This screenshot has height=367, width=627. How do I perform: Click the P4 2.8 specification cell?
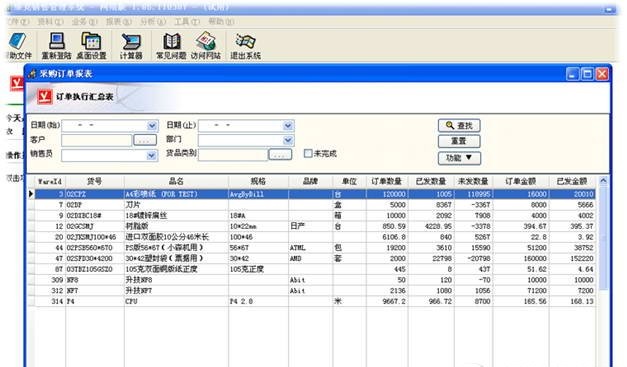[x=258, y=301]
